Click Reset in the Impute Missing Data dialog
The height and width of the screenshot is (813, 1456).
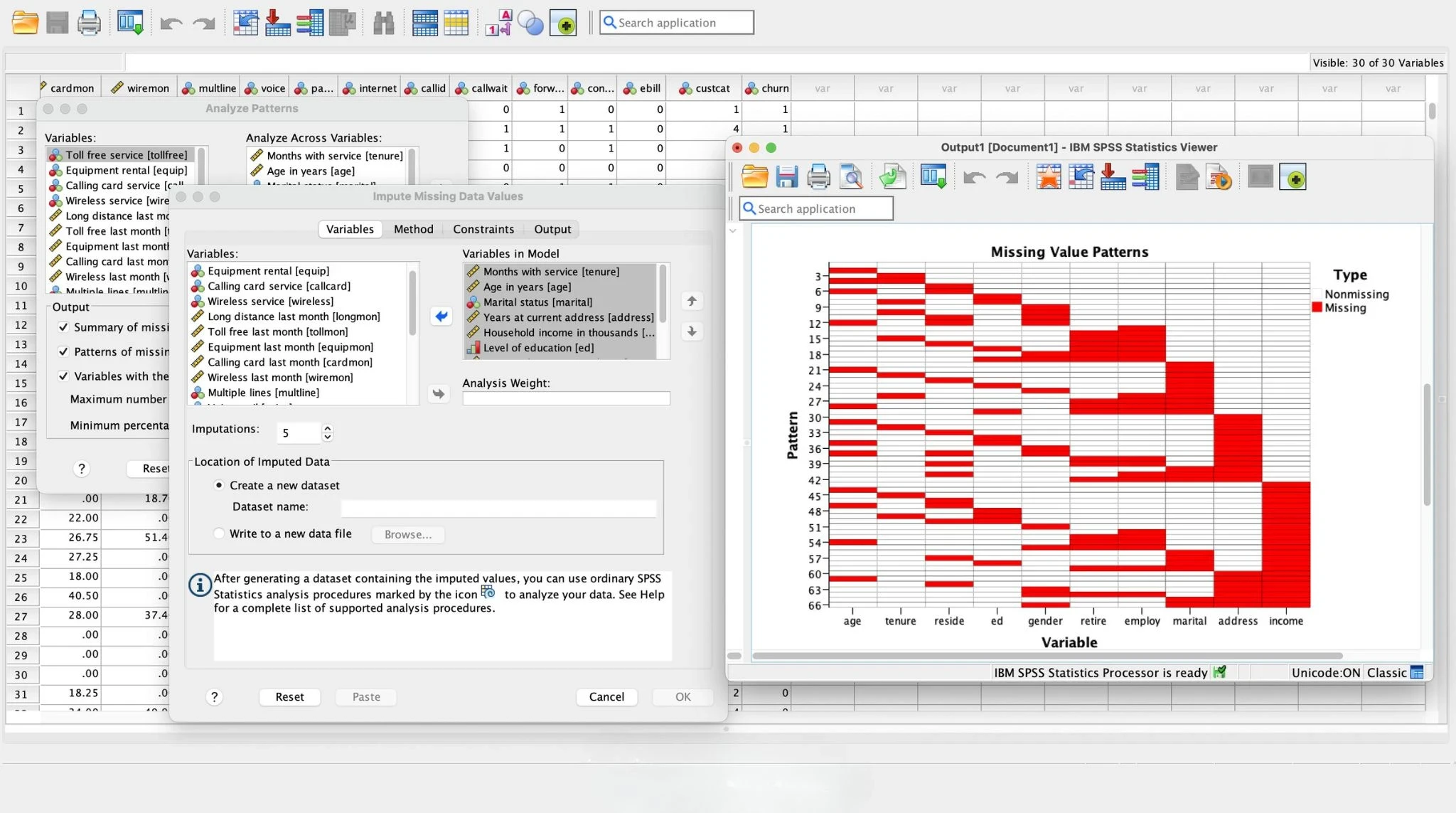289,696
